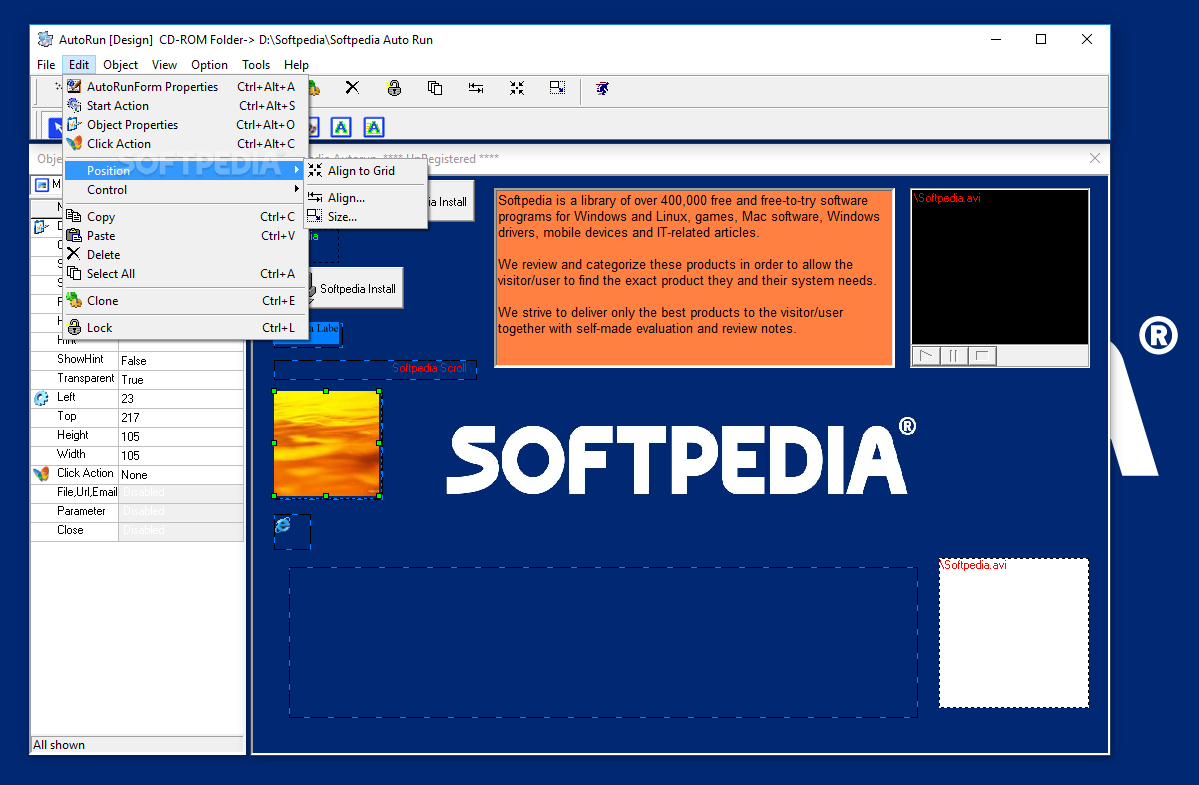Open the Help menu
This screenshot has height=785, width=1199.
pyautogui.click(x=296, y=65)
